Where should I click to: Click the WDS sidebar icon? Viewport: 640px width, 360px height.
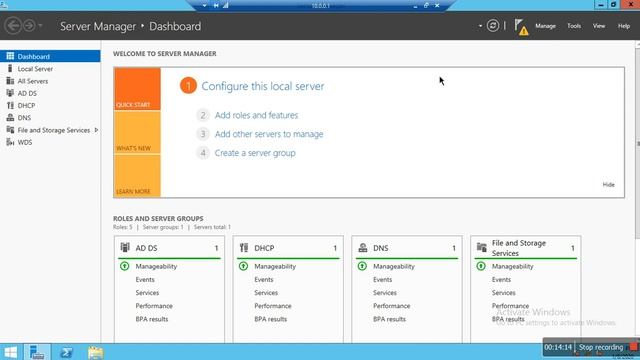click(10, 142)
